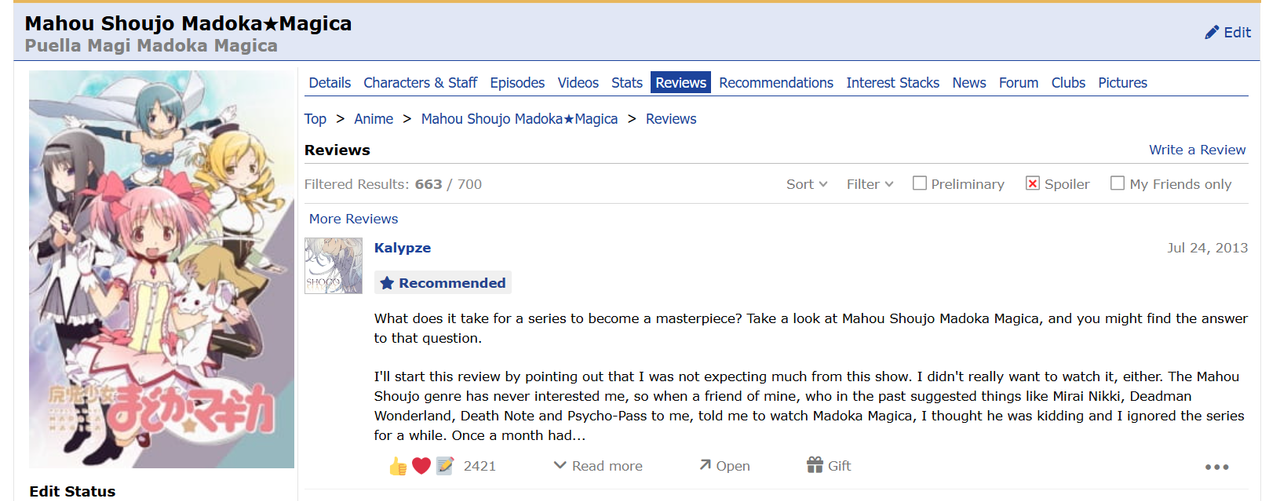Click the Edit Status heading
The image size is (1280, 501).
click(x=72, y=491)
